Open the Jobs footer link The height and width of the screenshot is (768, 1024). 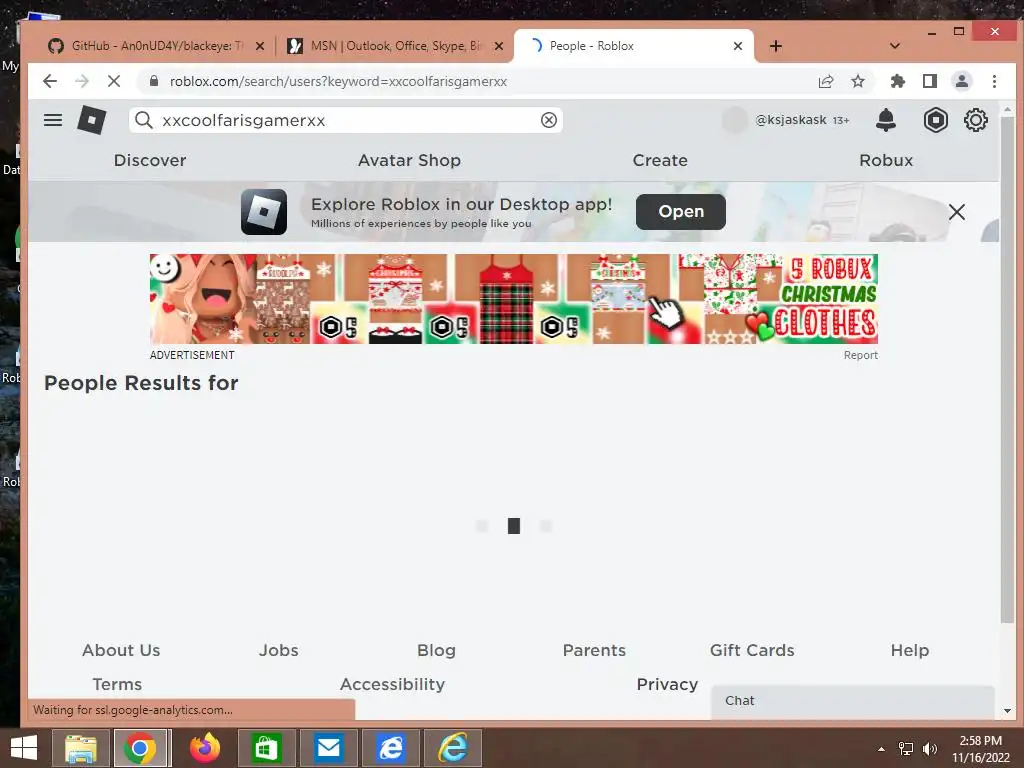(x=278, y=650)
